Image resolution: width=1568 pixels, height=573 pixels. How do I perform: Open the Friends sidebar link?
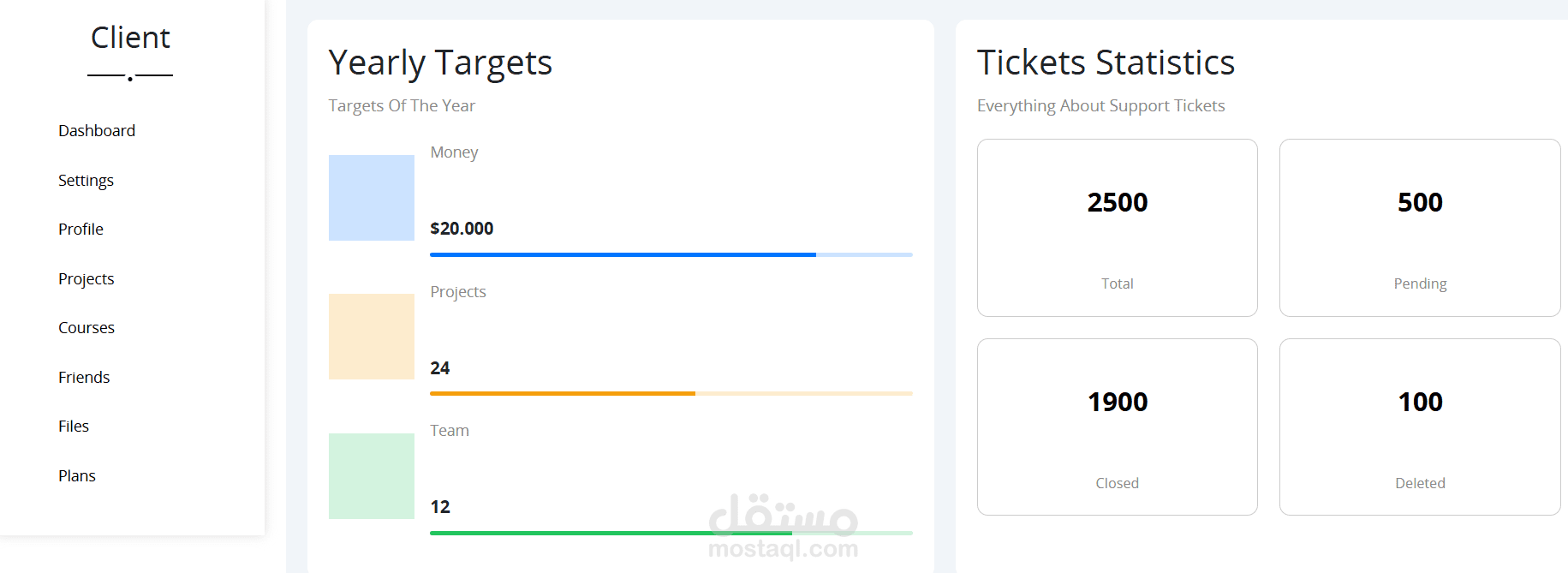click(84, 378)
